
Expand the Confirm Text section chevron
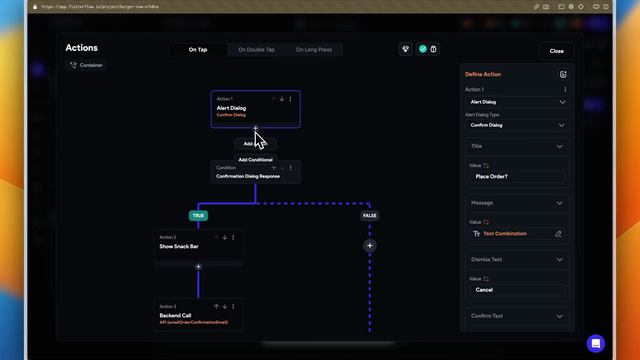coord(560,316)
